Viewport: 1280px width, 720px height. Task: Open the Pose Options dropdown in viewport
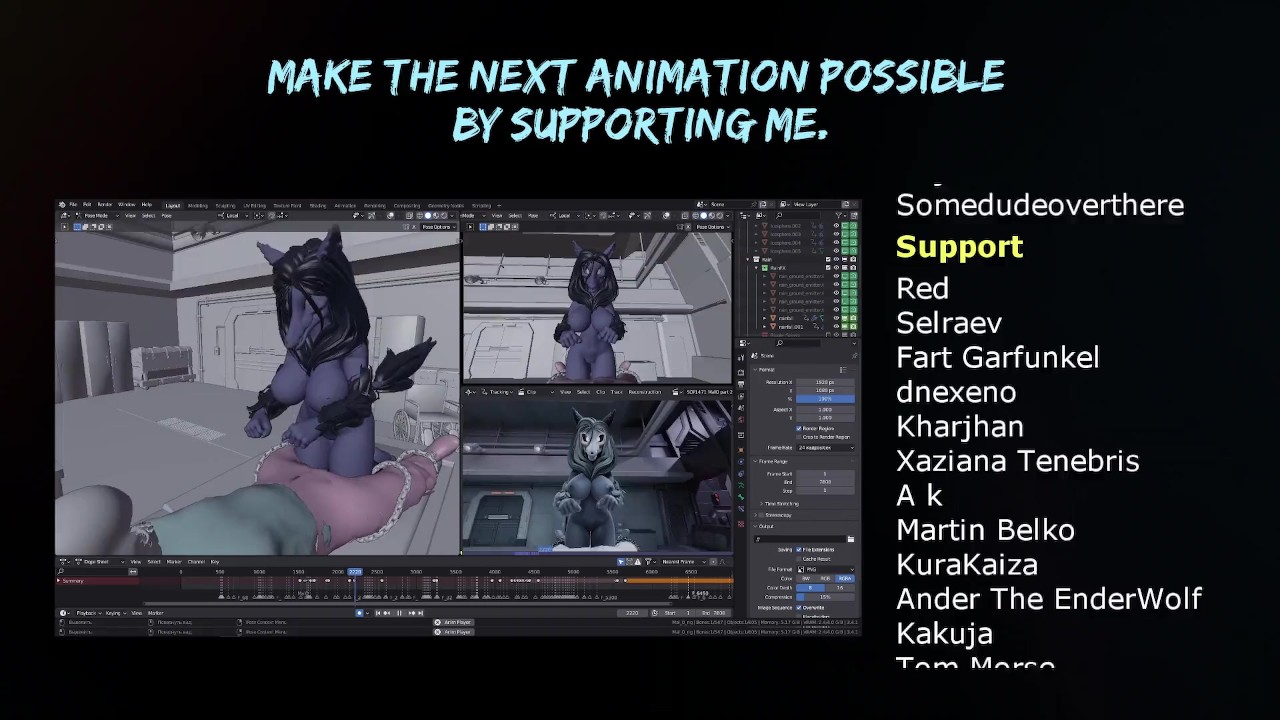pos(437,227)
